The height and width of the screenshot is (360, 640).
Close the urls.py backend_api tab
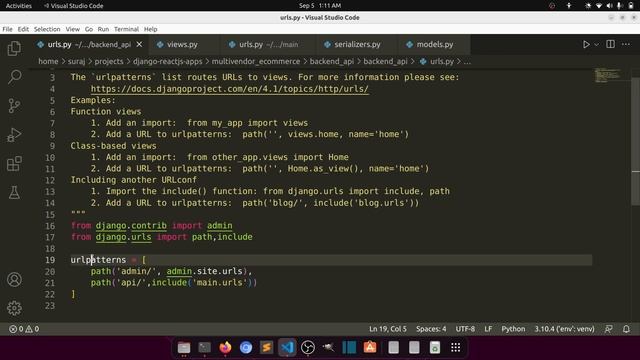pos(139,44)
